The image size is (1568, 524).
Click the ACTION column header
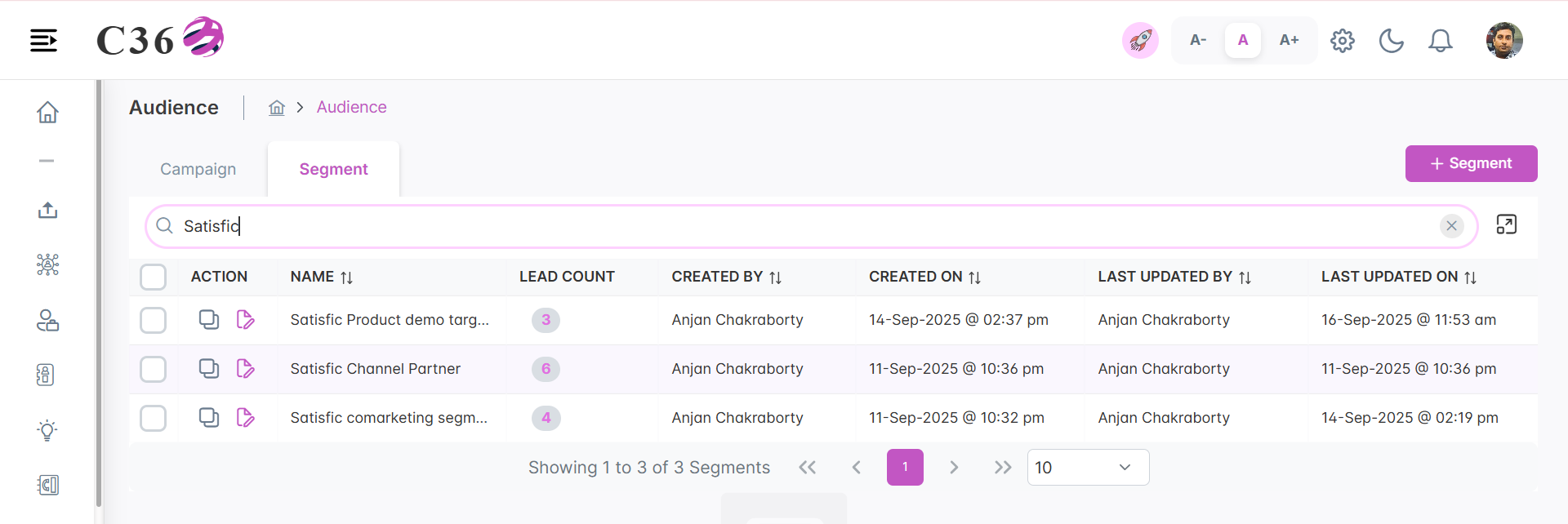[219, 277]
